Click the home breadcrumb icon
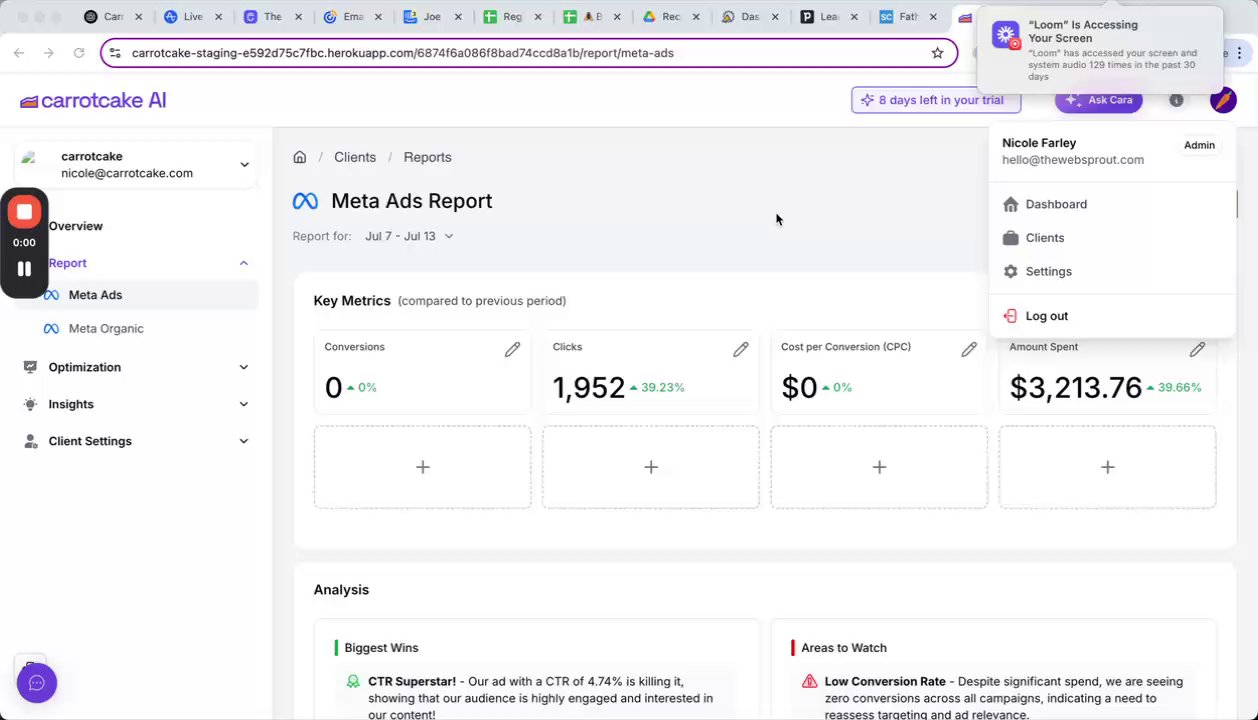This screenshot has width=1258, height=720. (x=299, y=157)
